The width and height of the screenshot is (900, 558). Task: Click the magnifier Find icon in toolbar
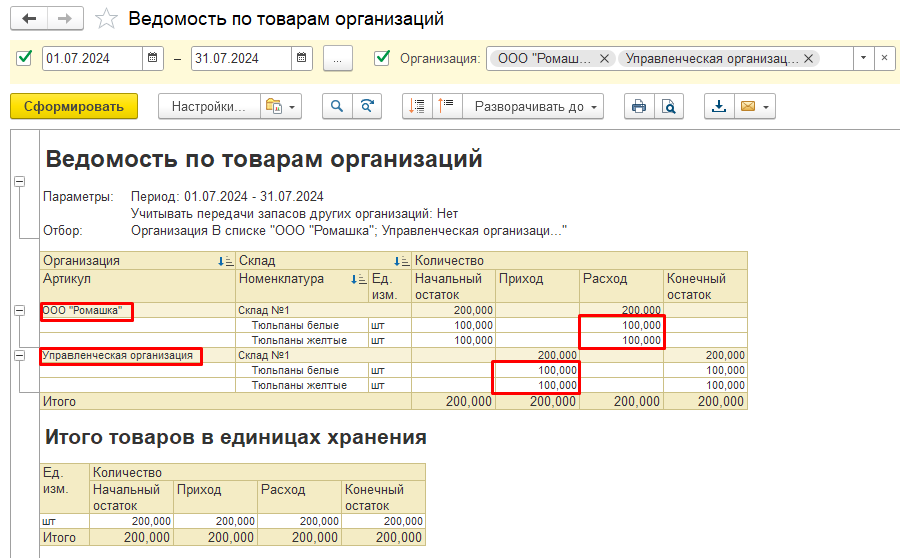pos(338,106)
